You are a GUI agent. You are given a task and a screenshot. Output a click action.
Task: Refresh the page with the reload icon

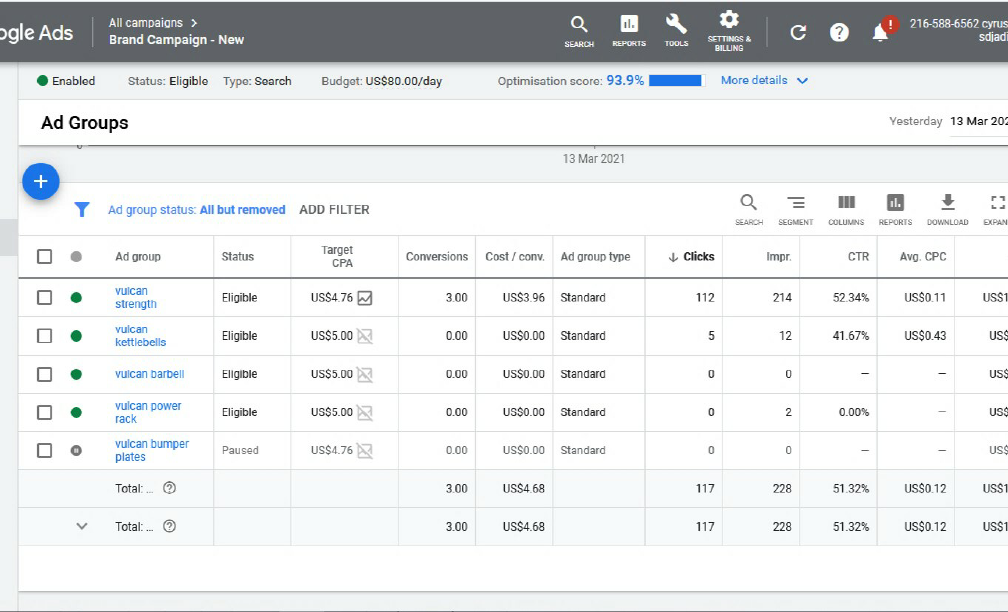(798, 32)
